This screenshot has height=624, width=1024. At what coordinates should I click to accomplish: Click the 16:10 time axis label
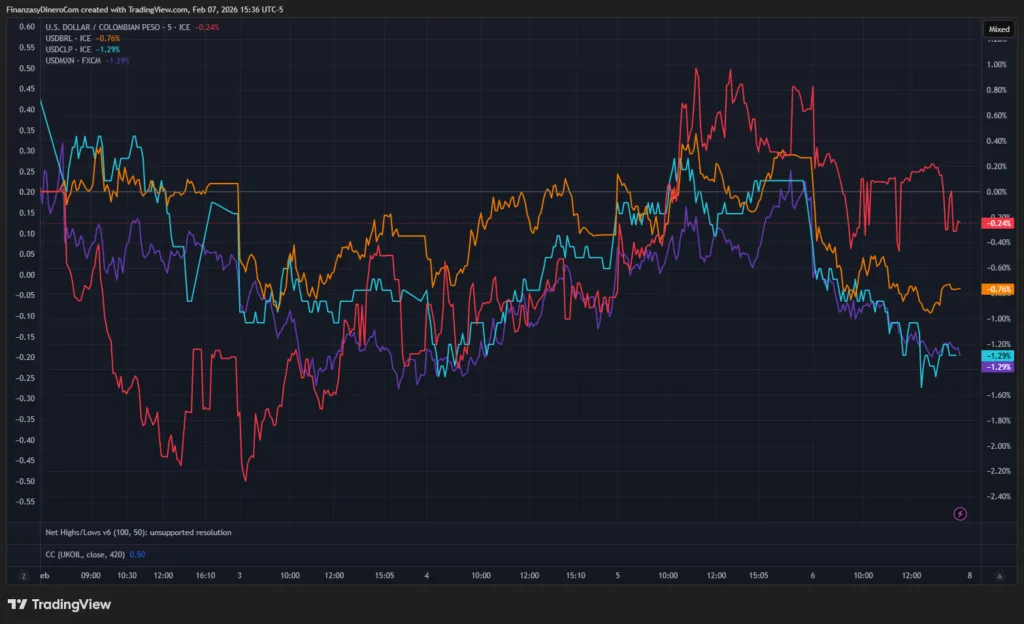tap(204, 576)
